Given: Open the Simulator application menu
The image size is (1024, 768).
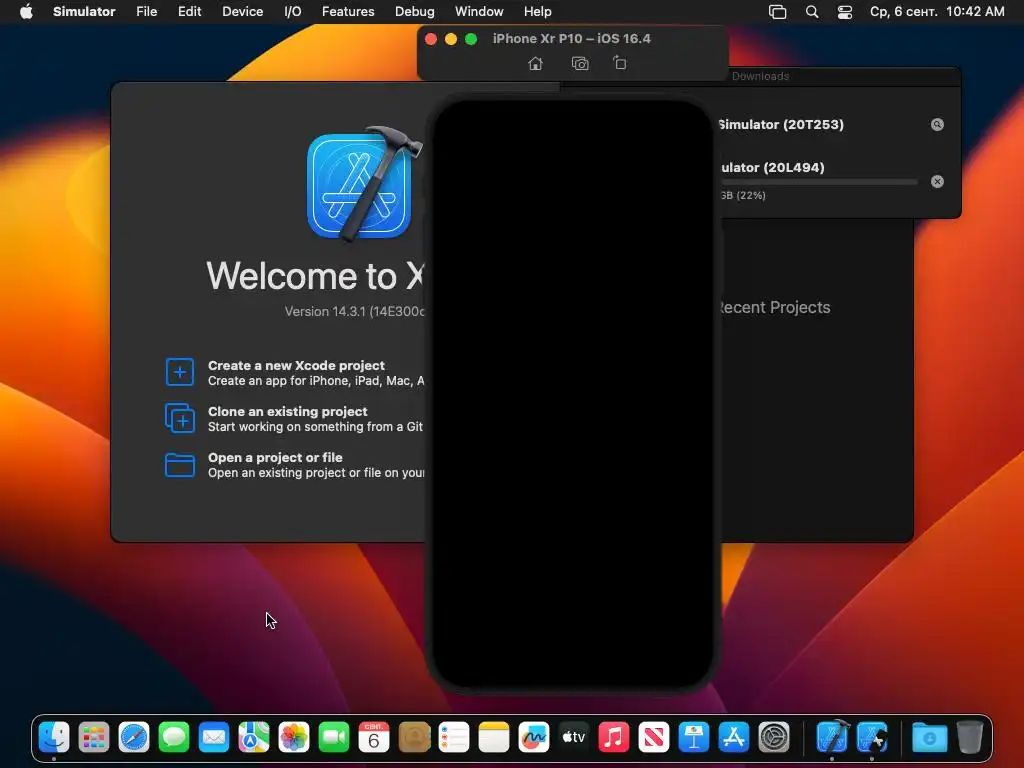Looking at the screenshot, I should [84, 11].
